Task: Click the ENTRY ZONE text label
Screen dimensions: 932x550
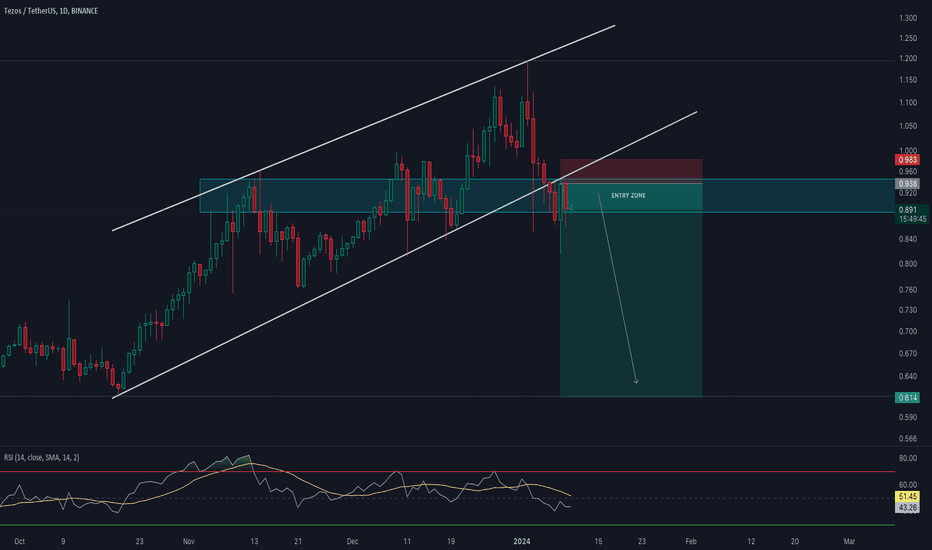Action: pos(628,196)
